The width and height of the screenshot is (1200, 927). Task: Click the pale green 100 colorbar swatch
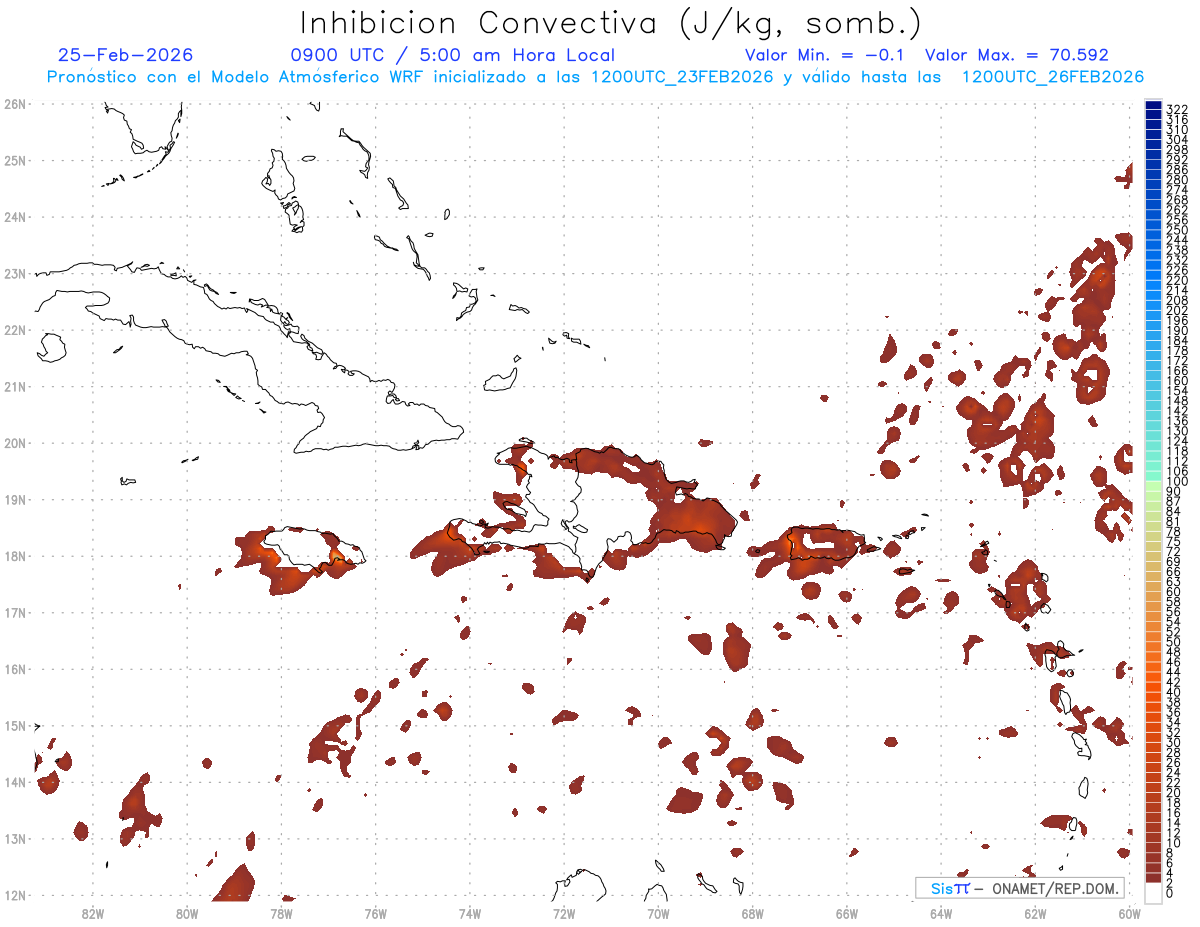[x=1153, y=484]
